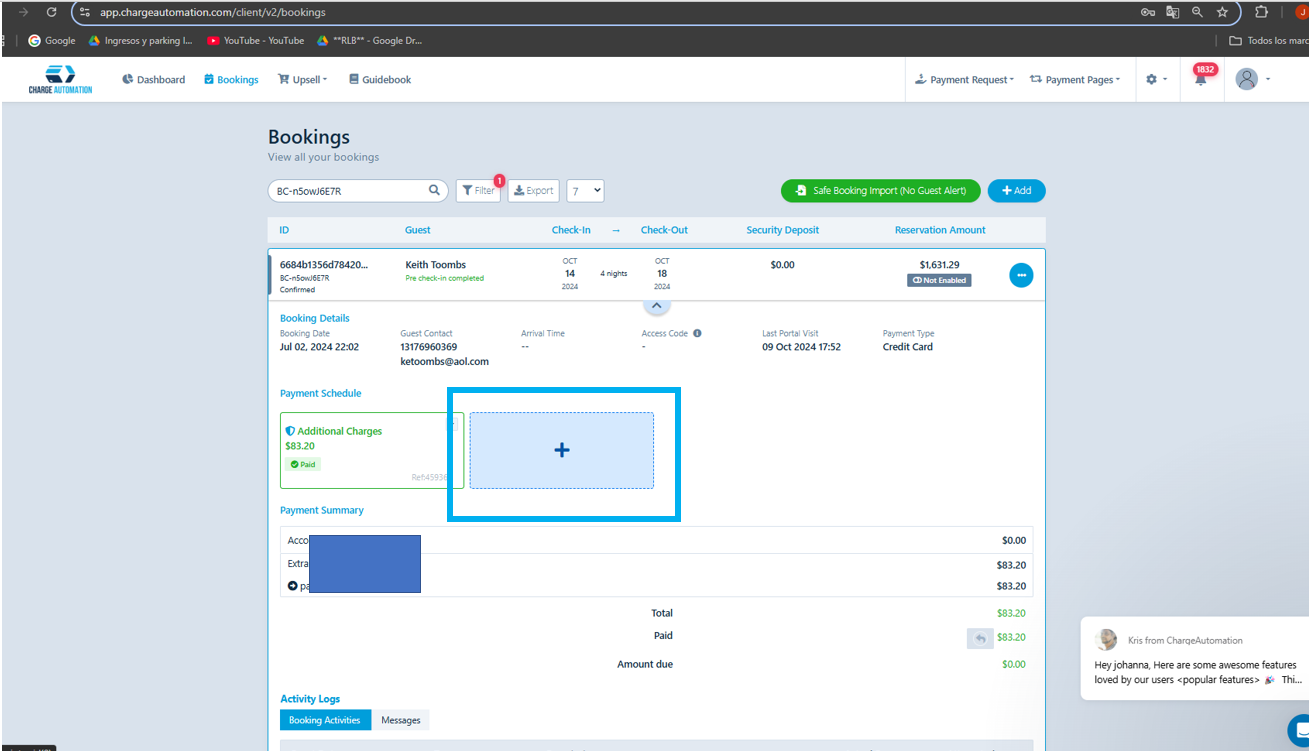Go forward in the browser
The image size is (1309, 751).
[23, 12]
